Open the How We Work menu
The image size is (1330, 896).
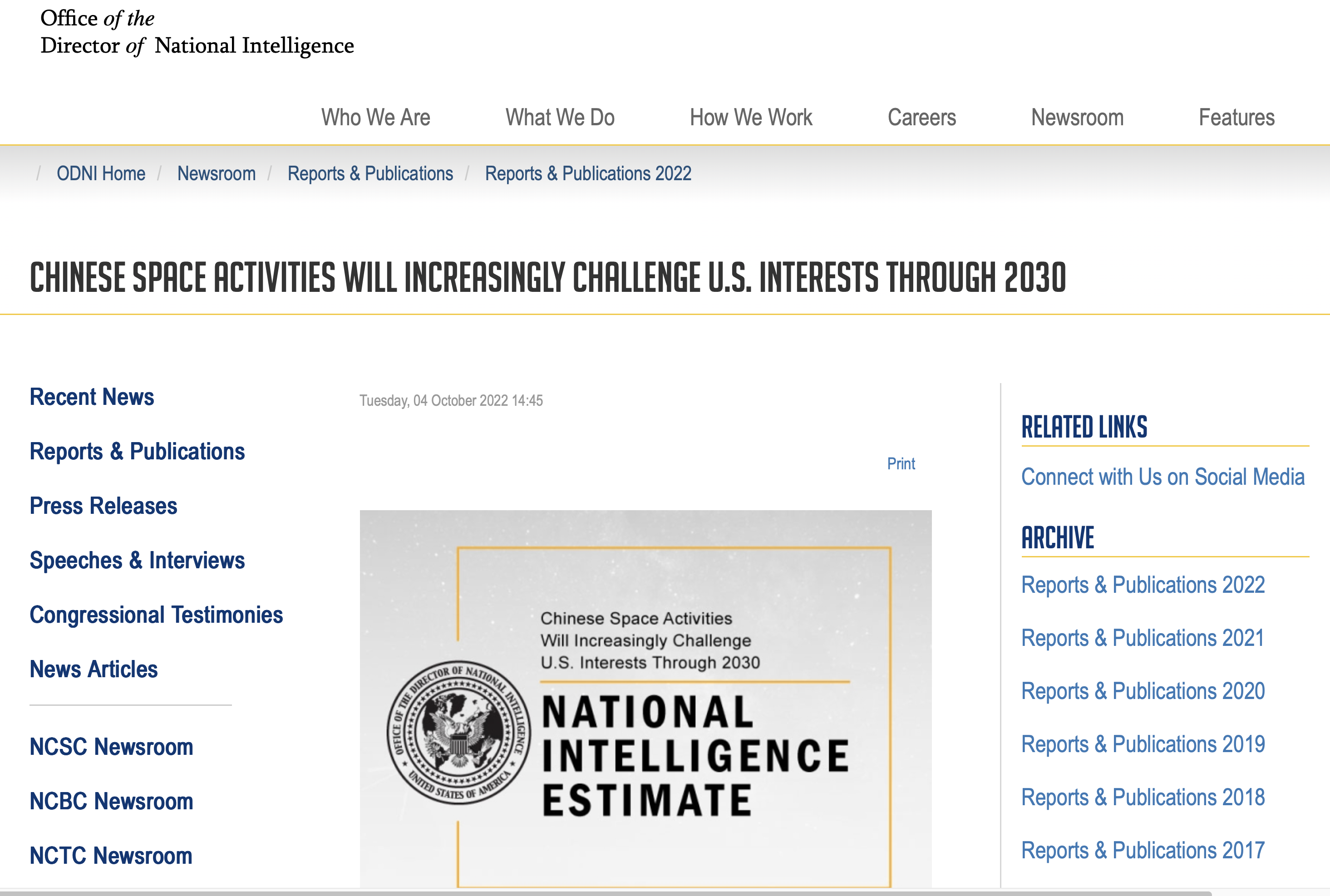coord(751,117)
